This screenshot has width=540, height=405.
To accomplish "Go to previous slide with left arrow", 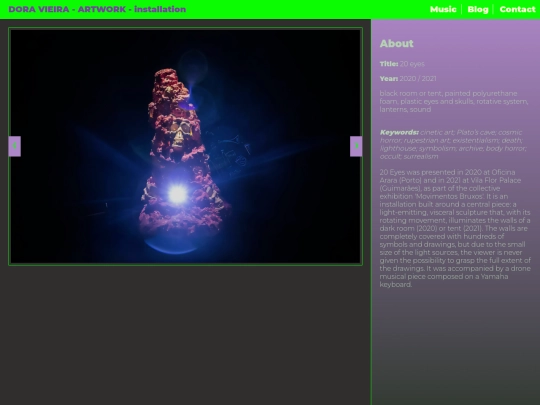I will click(x=14, y=146).
